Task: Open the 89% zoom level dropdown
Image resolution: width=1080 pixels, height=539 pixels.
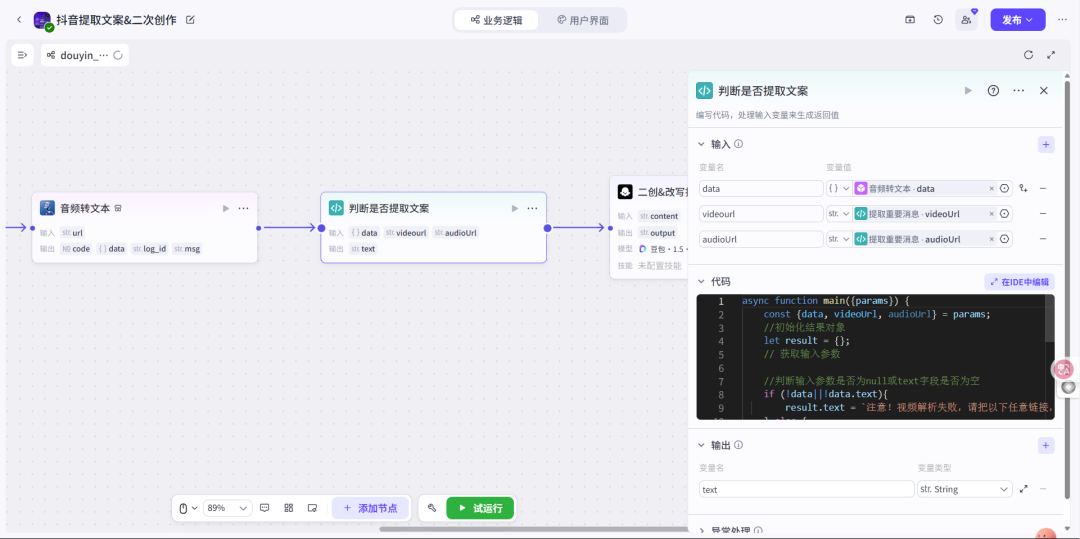Action: pos(227,508)
